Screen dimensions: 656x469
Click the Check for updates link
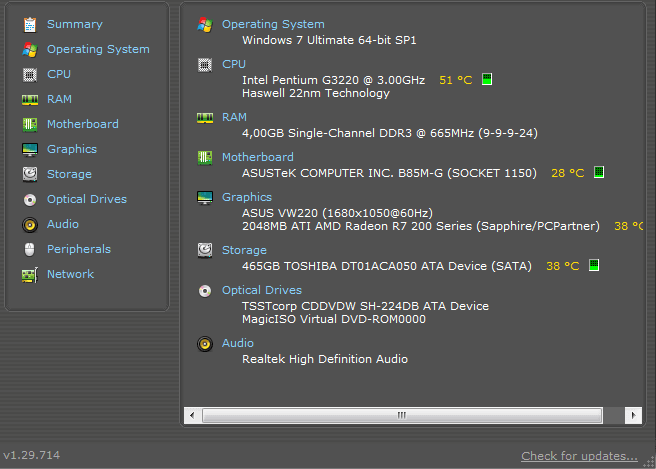pos(579,456)
